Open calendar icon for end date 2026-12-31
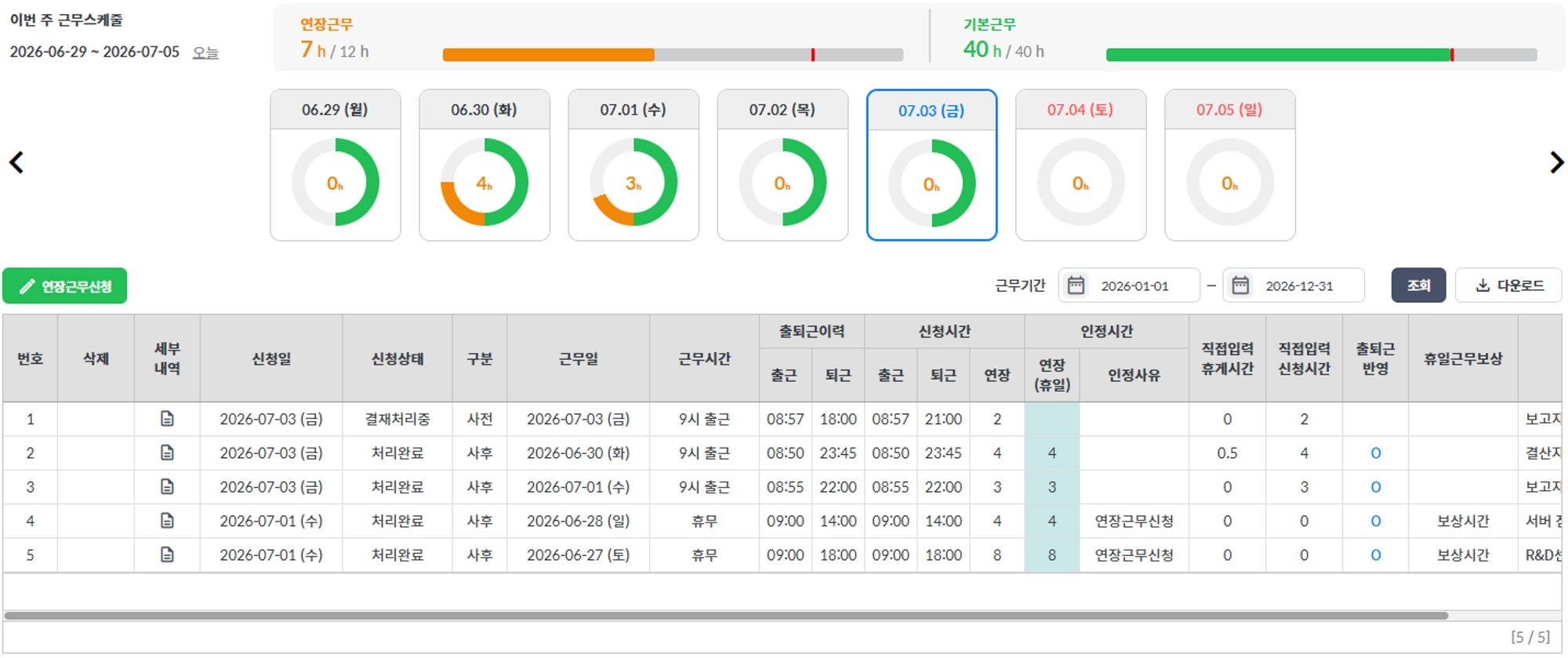 [1240, 285]
